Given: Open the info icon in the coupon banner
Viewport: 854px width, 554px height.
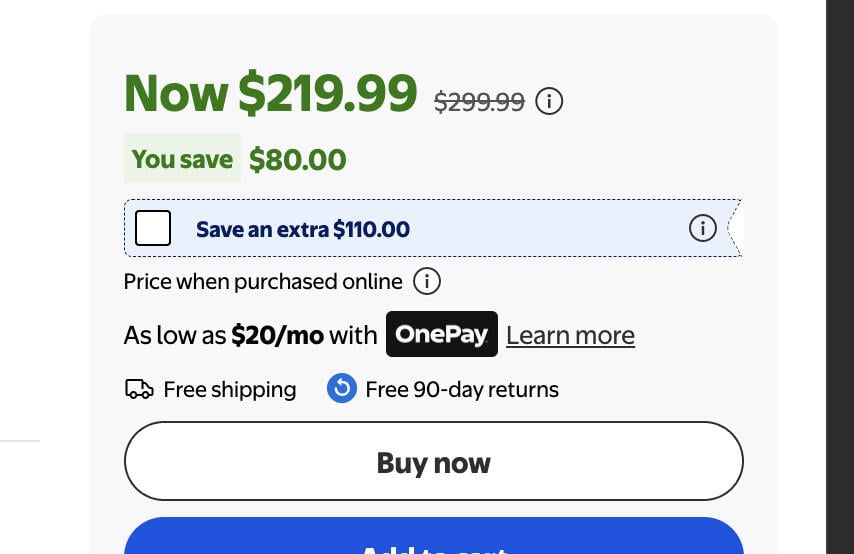Looking at the screenshot, I should coord(702,228).
